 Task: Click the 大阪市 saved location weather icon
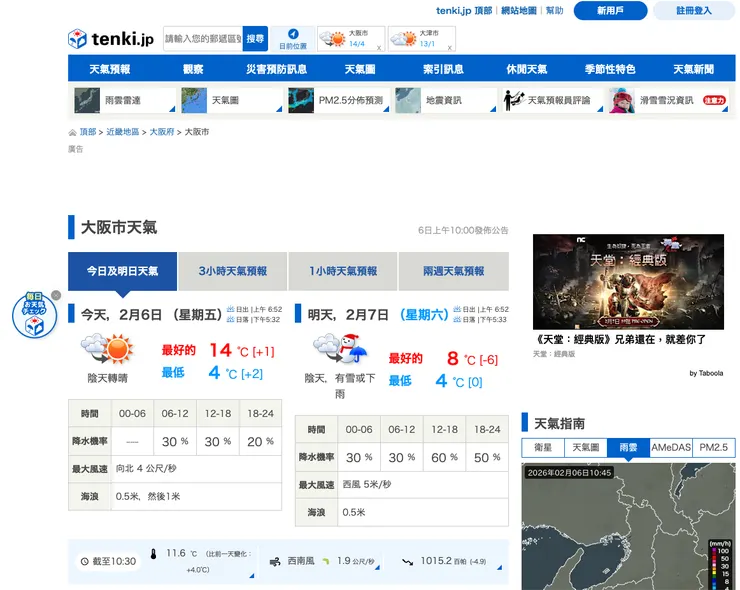(332, 39)
